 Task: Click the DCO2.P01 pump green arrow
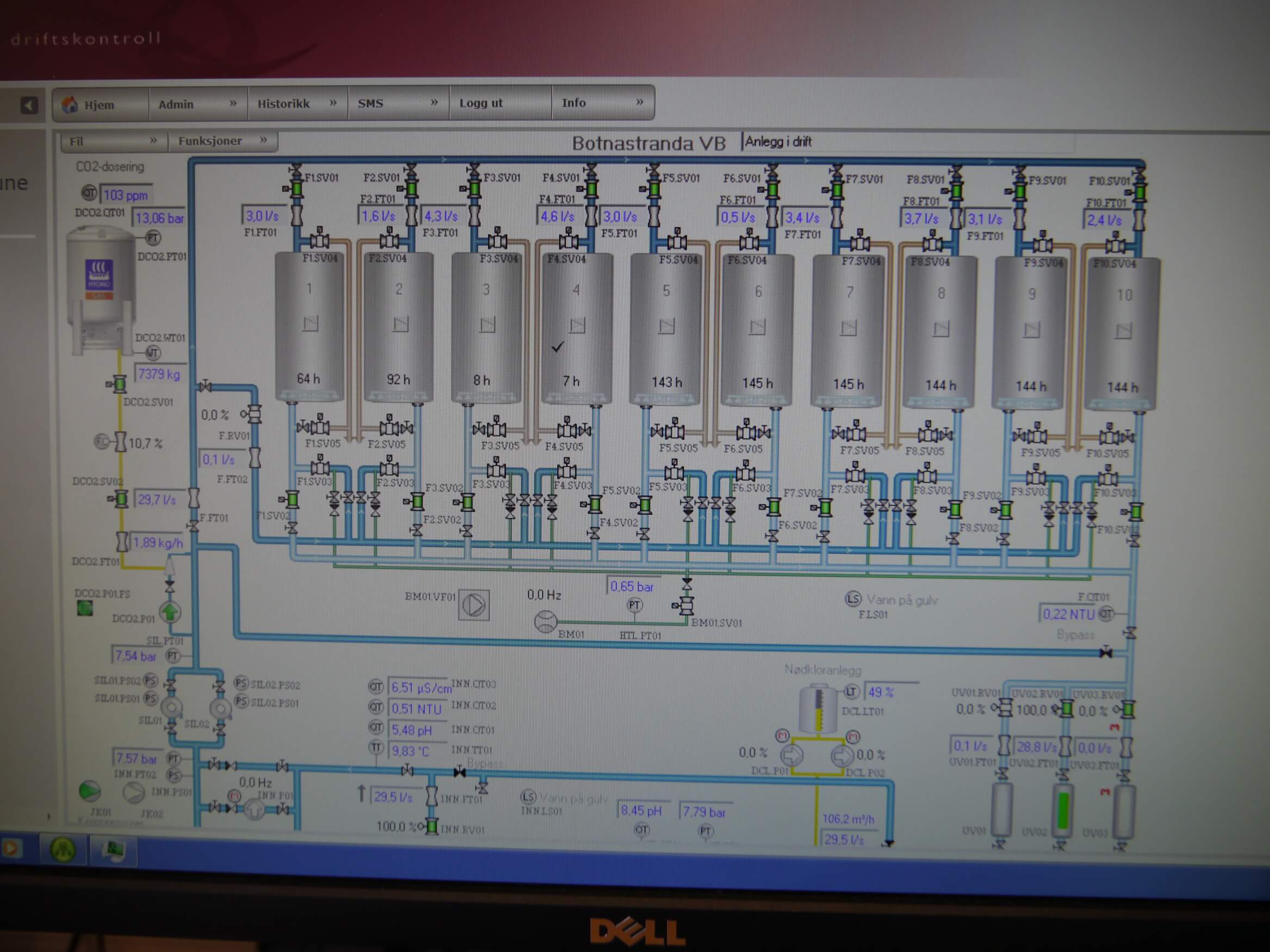[x=170, y=612]
